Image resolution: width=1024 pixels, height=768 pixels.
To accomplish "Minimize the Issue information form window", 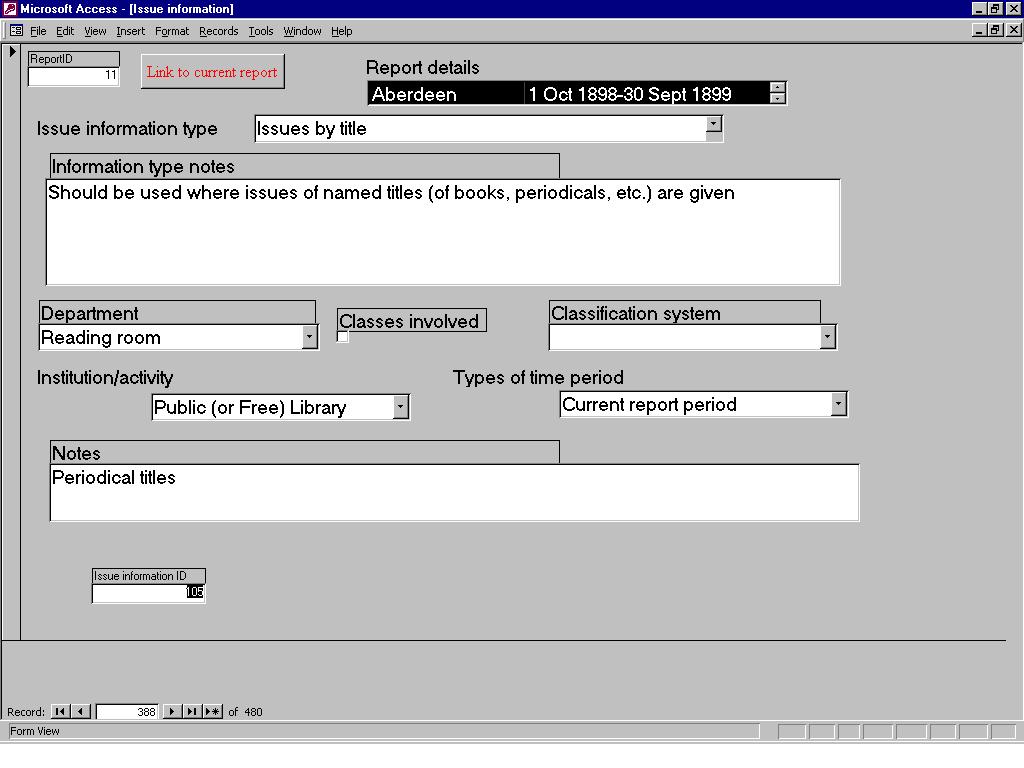I will pos(979,30).
